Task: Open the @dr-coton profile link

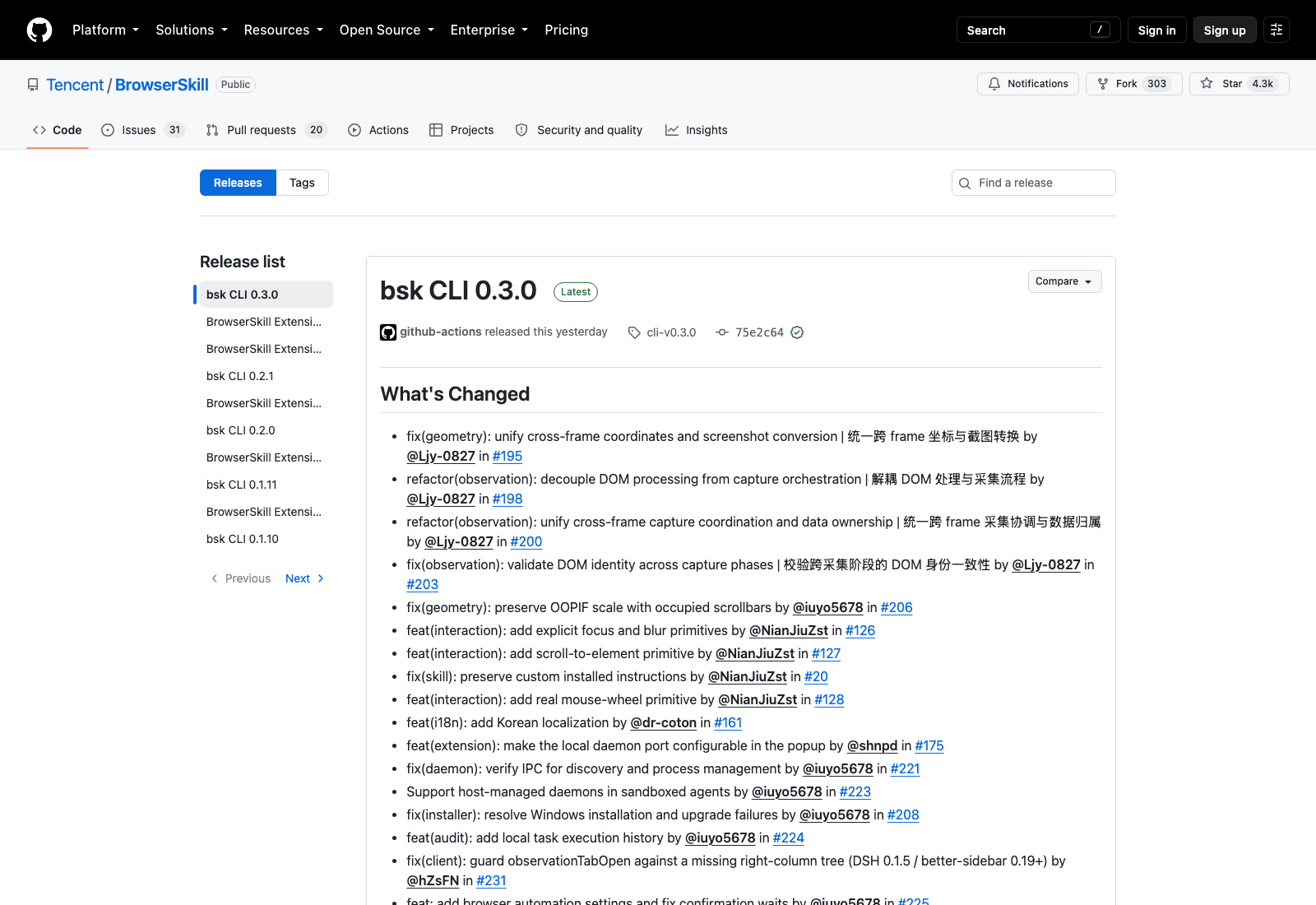Action: tap(663, 722)
